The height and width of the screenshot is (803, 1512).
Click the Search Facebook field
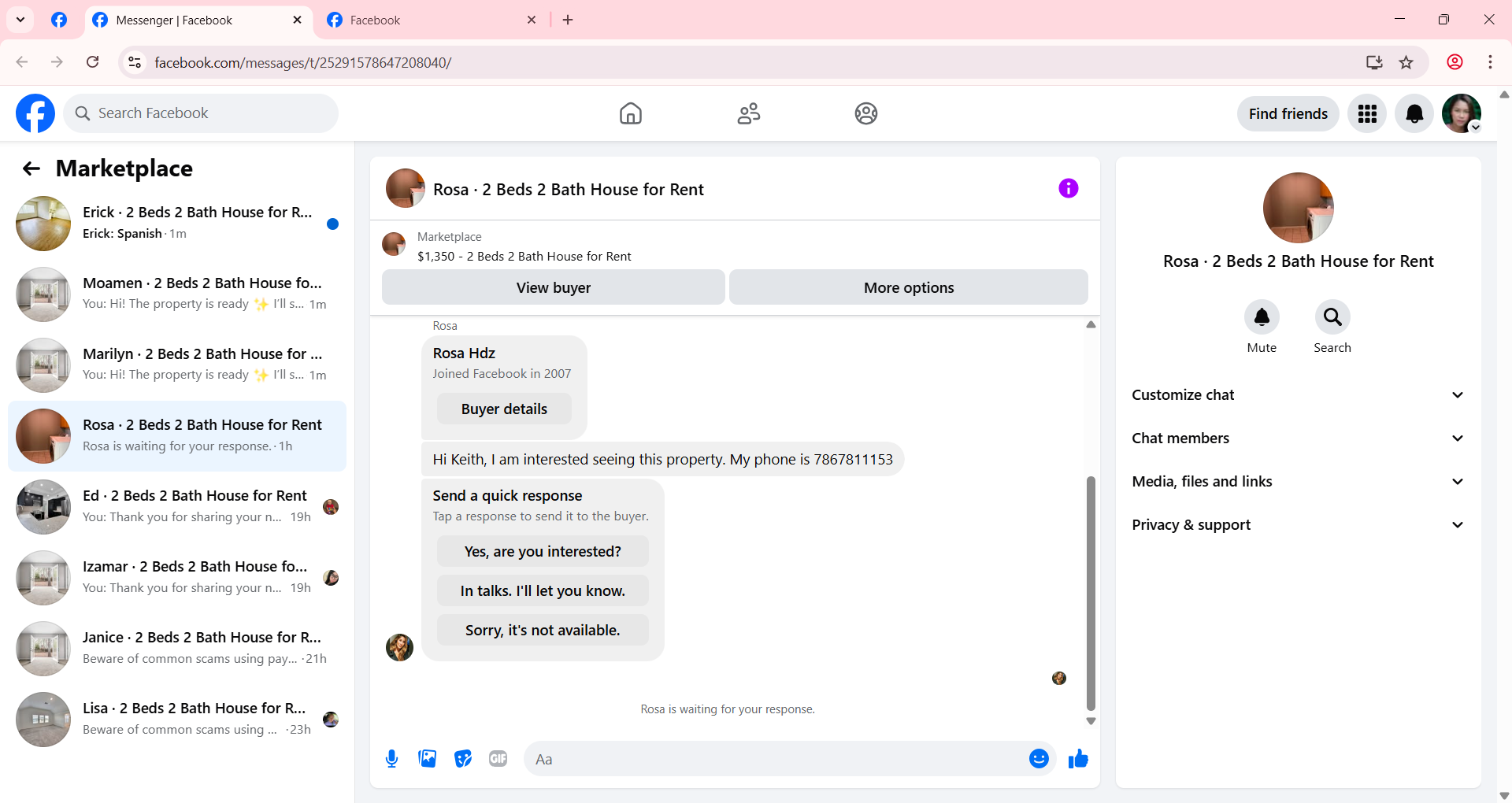(x=201, y=113)
